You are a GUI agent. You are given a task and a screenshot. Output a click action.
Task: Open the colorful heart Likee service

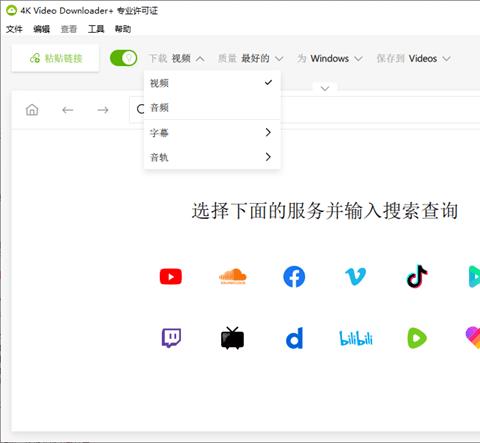473,338
